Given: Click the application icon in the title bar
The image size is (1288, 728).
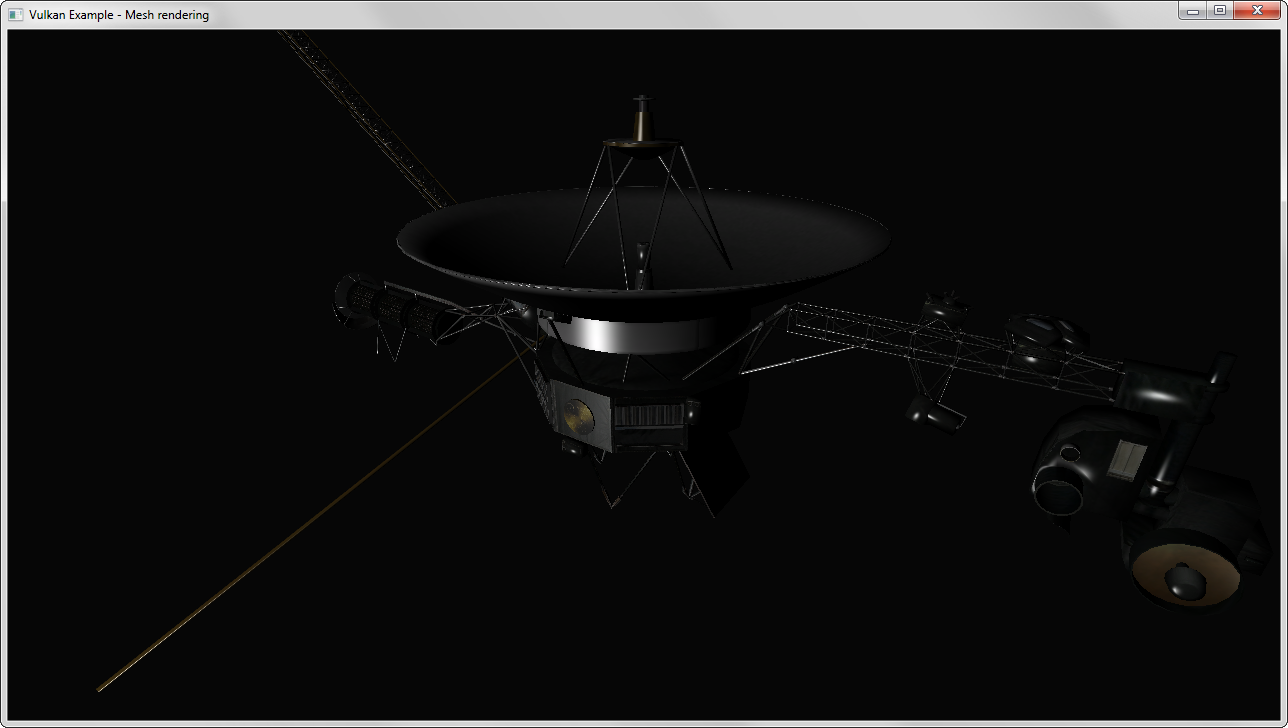Looking at the screenshot, I should (x=15, y=14).
